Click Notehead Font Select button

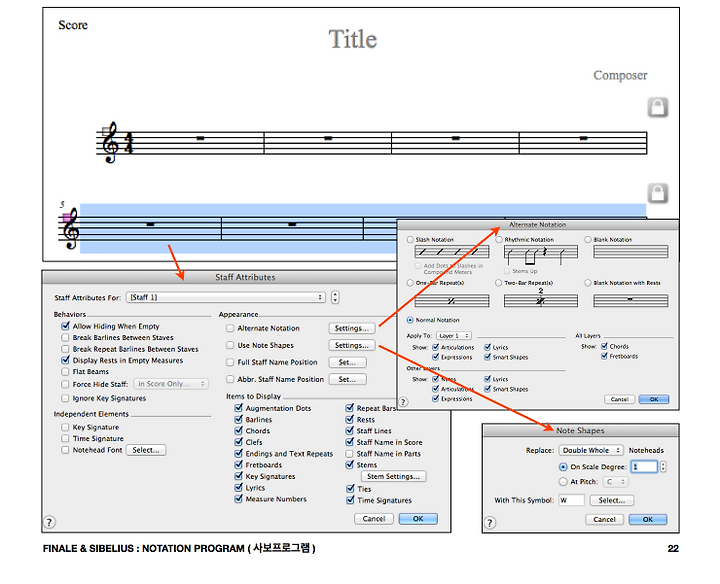coord(146,450)
